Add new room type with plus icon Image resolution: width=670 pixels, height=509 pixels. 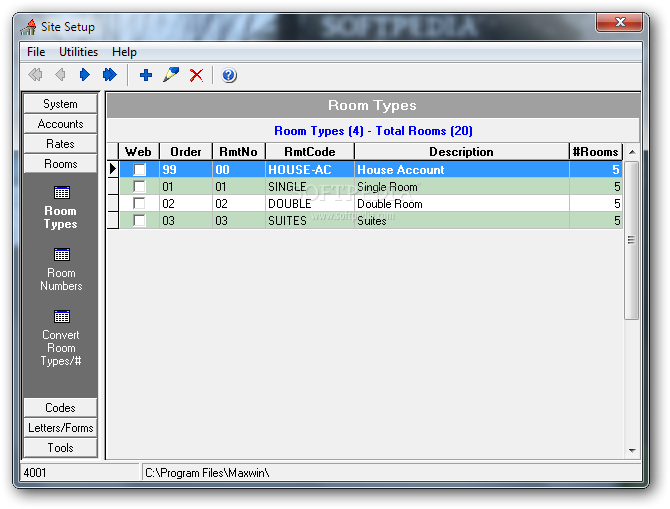(x=146, y=75)
